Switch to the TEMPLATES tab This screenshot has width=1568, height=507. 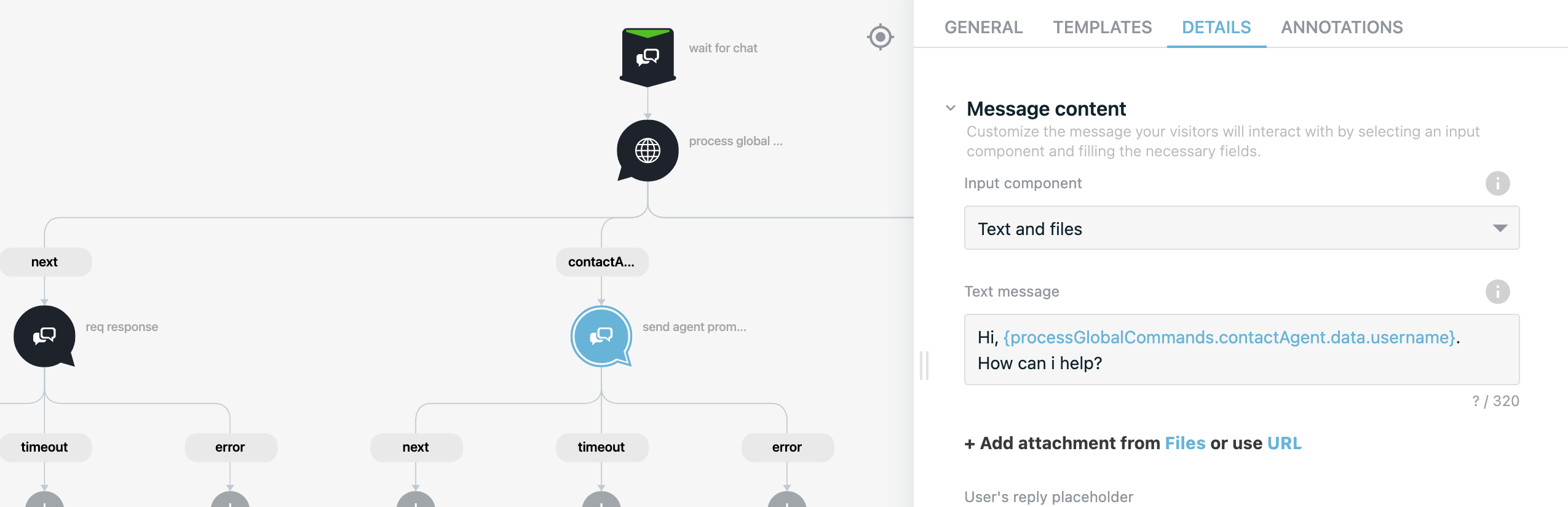1102,27
